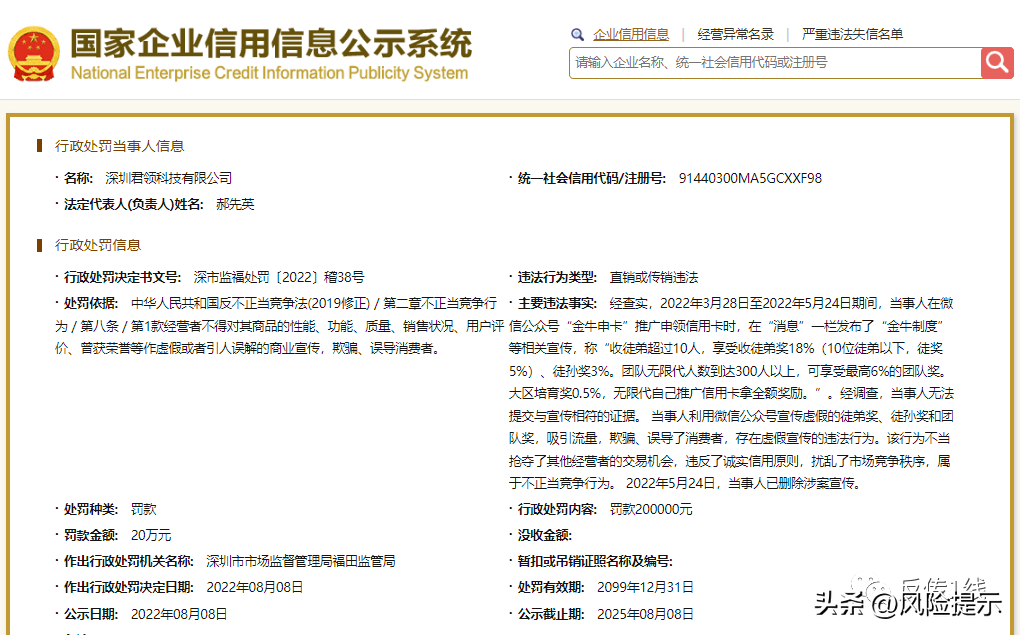The height and width of the screenshot is (635, 1020).
Task: Click the 国家企业信用信息公示系统 site title
Action: point(270,42)
